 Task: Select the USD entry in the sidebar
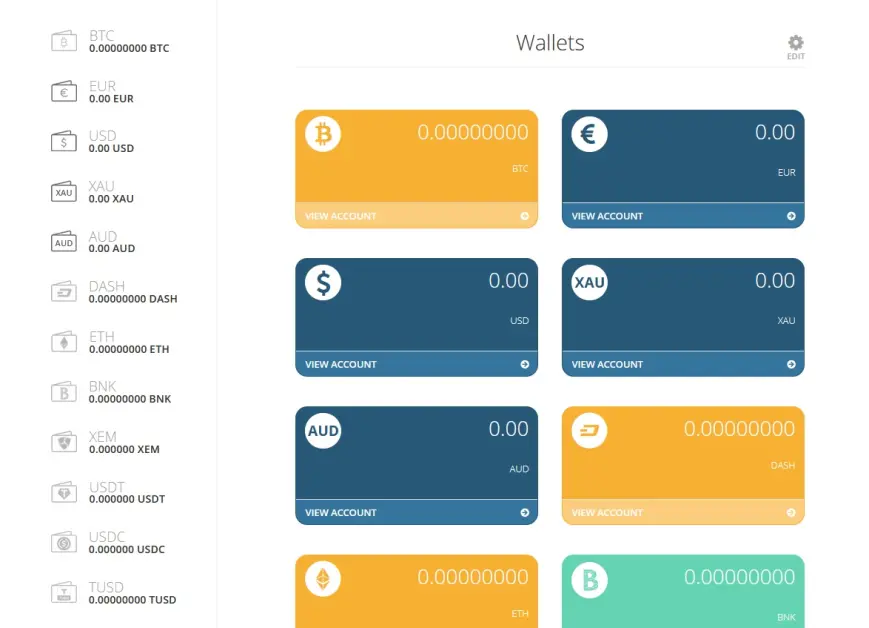point(93,142)
